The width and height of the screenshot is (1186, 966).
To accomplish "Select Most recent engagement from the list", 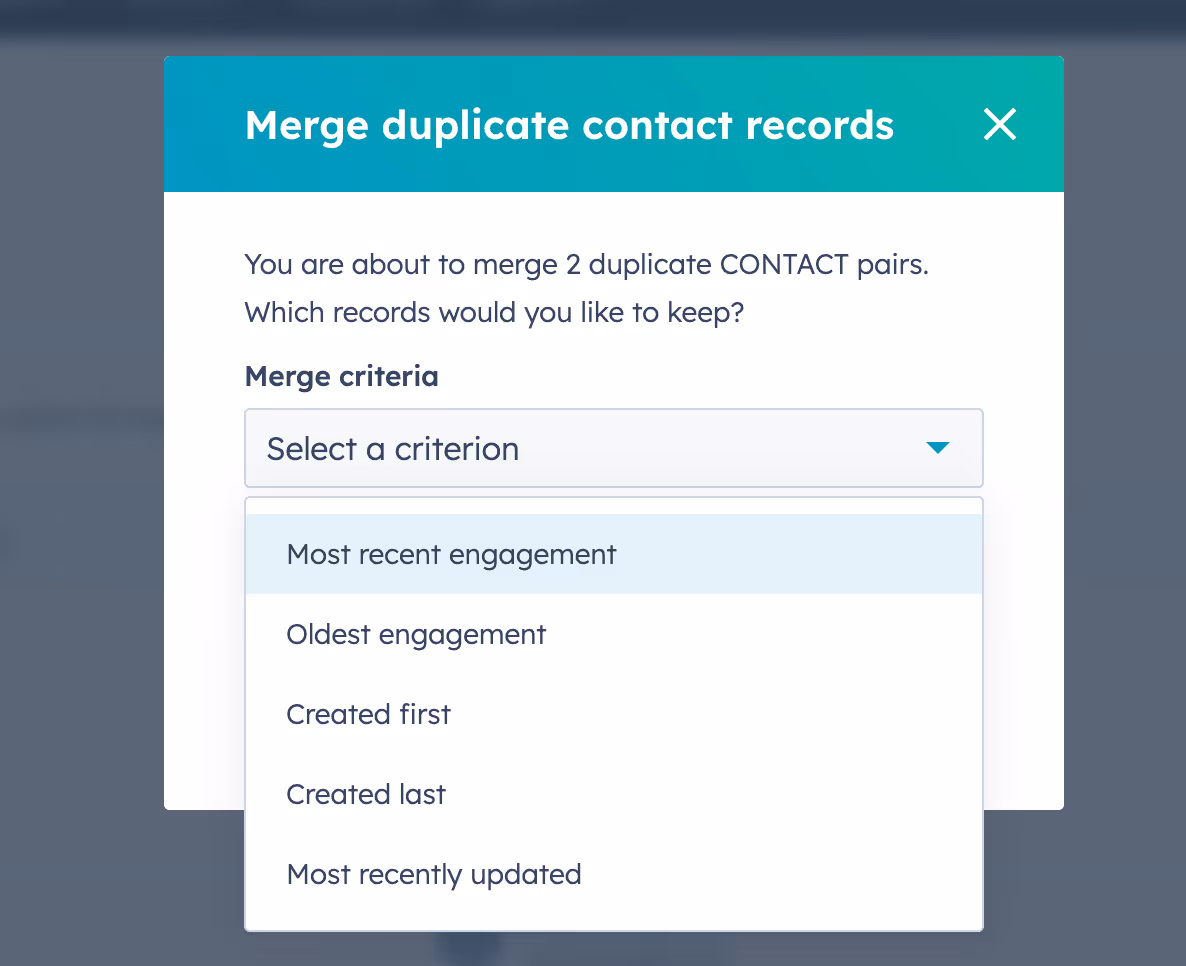I will (x=451, y=554).
